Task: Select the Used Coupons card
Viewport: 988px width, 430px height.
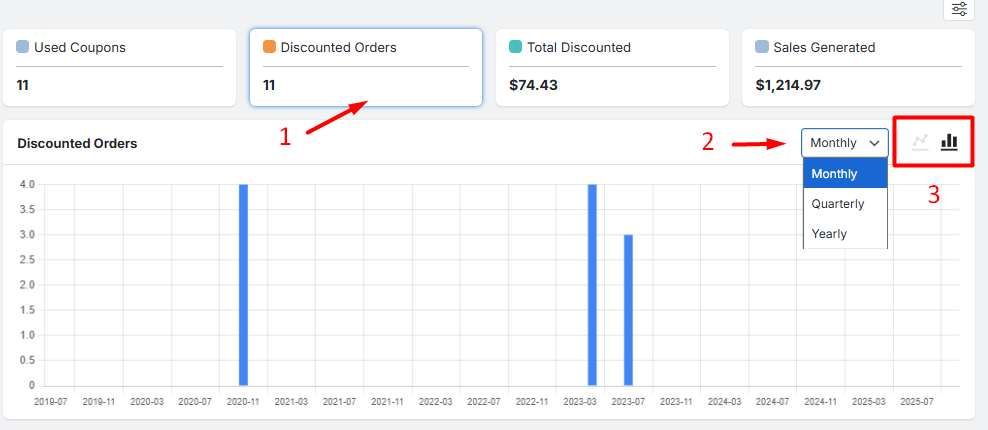Action: pyautogui.click(x=119, y=67)
